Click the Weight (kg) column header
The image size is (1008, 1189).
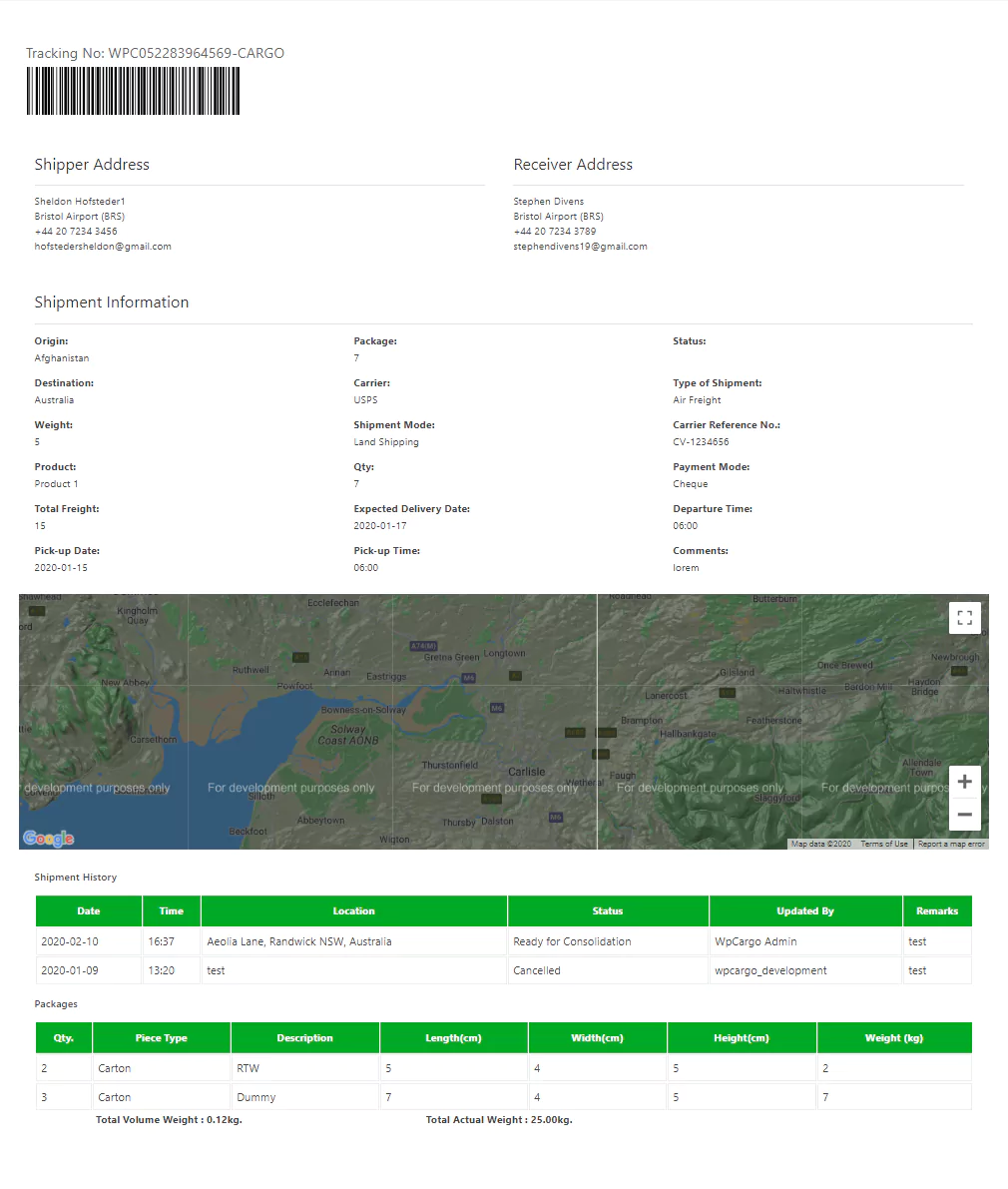(x=894, y=1038)
